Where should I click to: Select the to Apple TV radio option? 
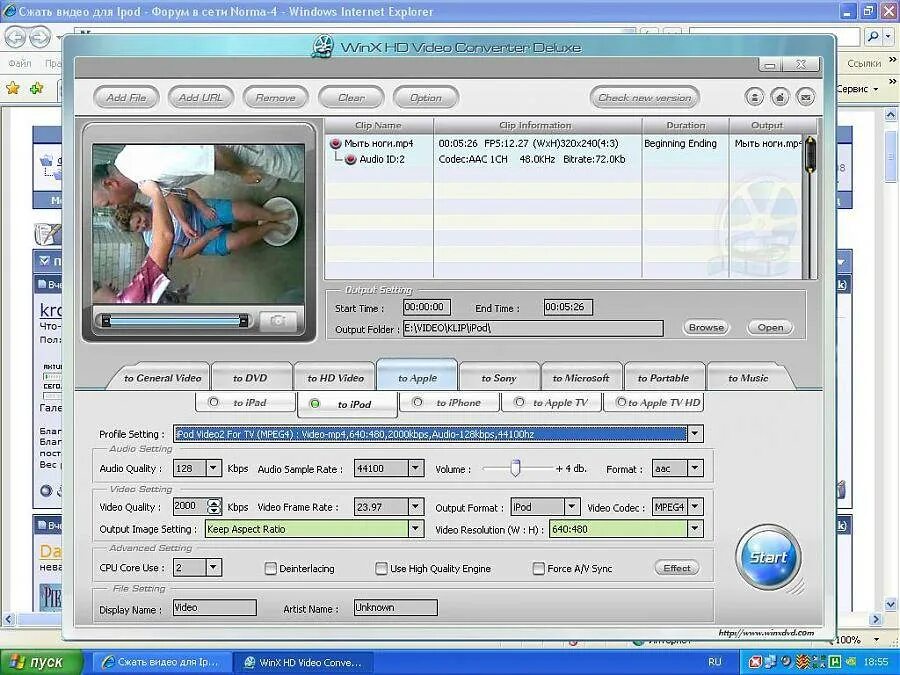pyautogui.click(x=519, y=402)
